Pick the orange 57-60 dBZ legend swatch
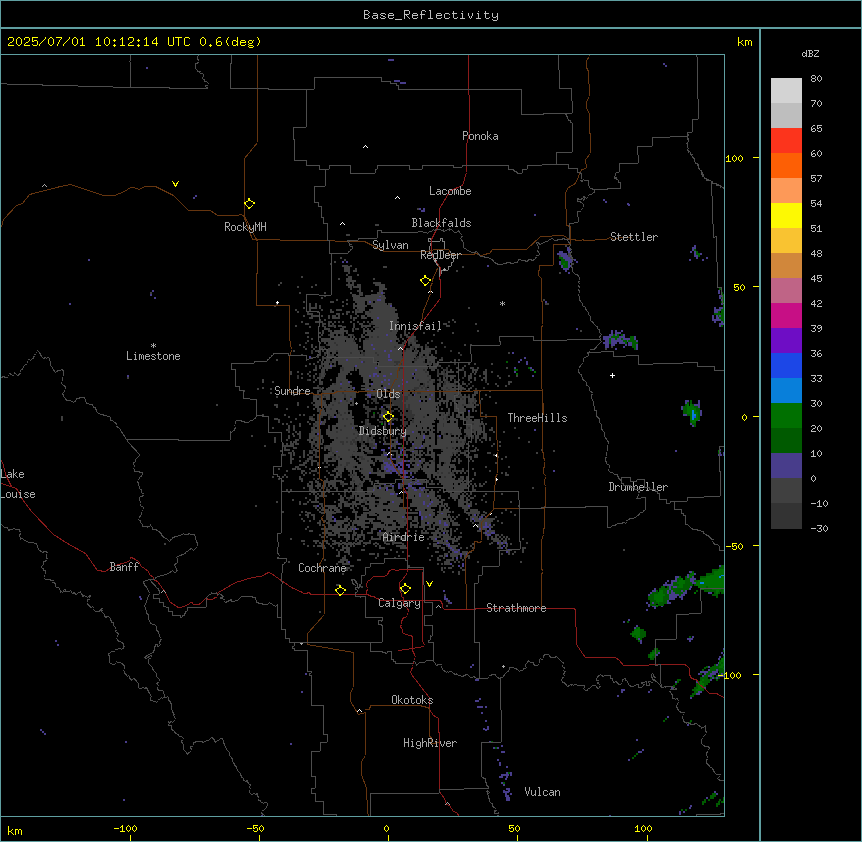This screenshot has height=842, width=862. point(786,165)
